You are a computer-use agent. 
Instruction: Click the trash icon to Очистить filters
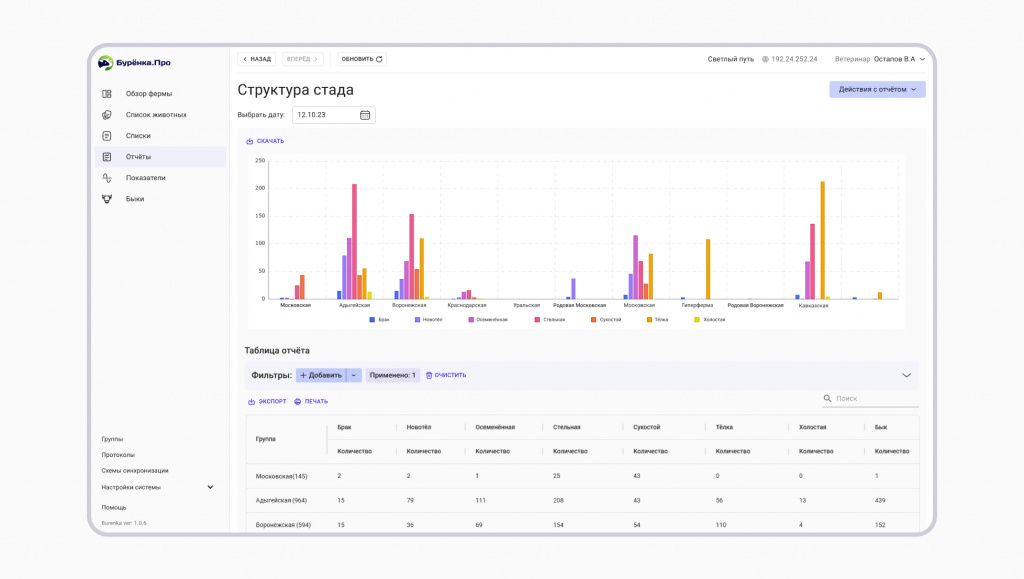pos(429,375)
